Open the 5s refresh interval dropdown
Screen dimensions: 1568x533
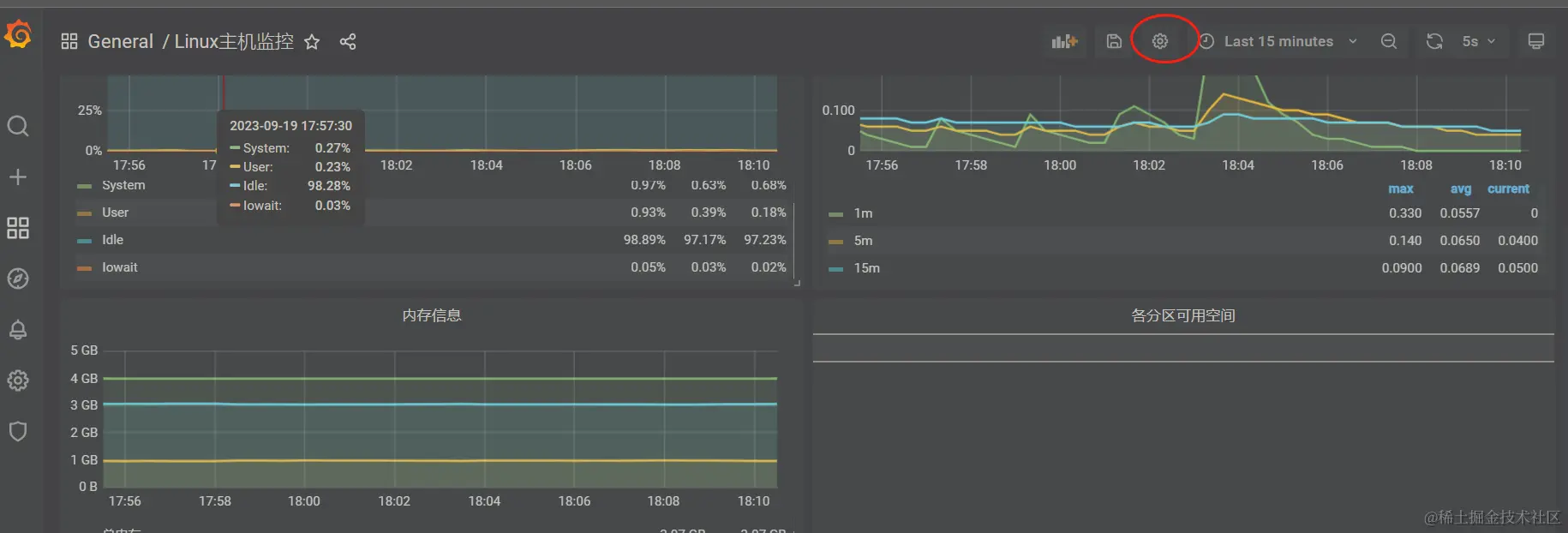(x=1479, y=41)
